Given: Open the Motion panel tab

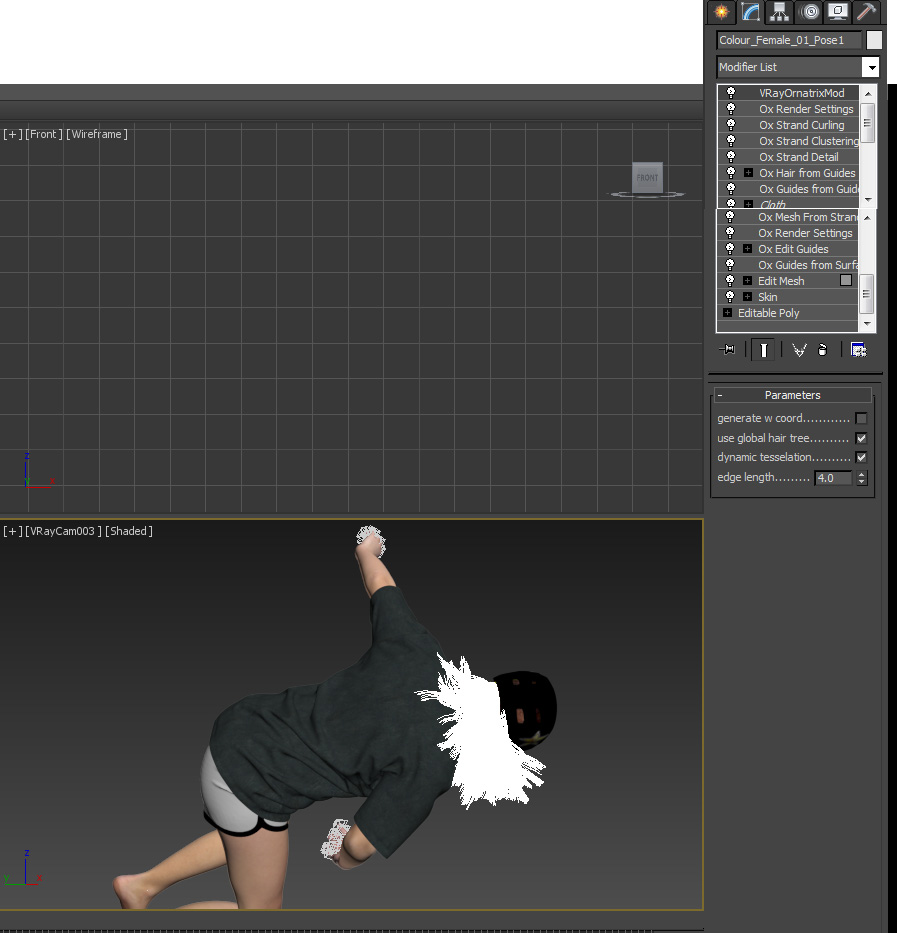Looking at the screenshot, I should pos(808,12).
